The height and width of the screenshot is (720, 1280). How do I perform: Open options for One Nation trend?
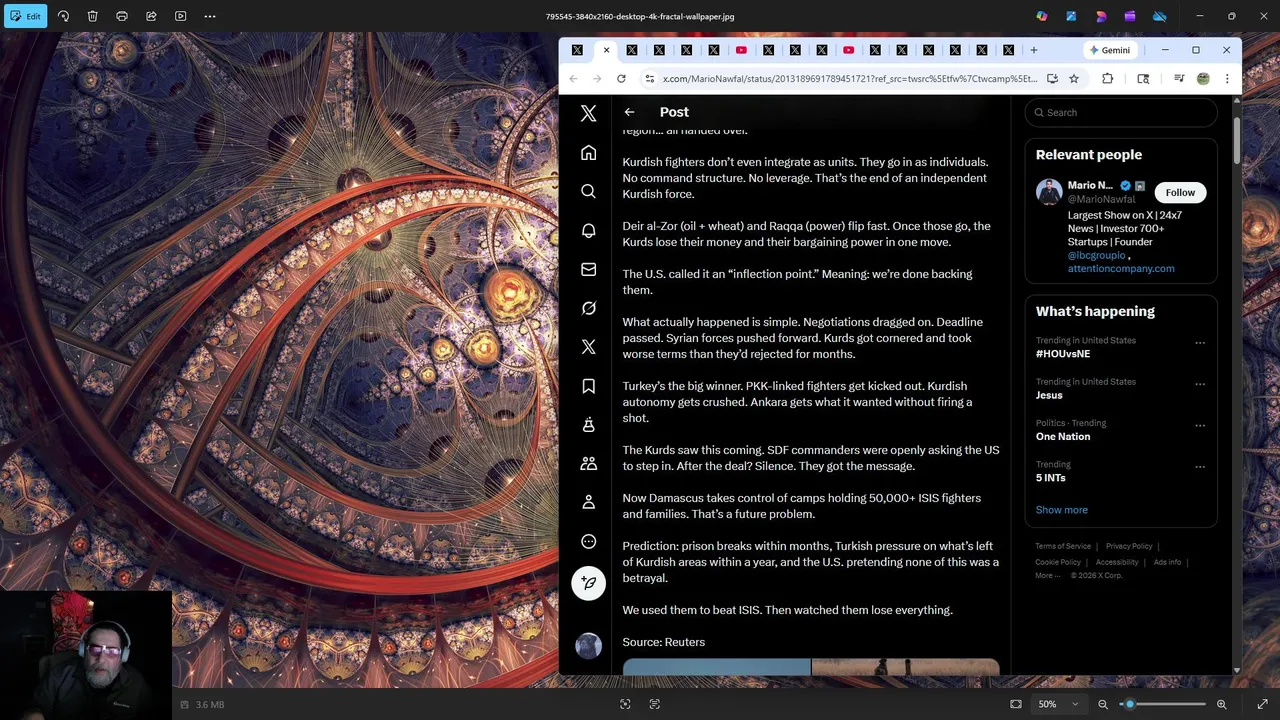[1200, 425]
